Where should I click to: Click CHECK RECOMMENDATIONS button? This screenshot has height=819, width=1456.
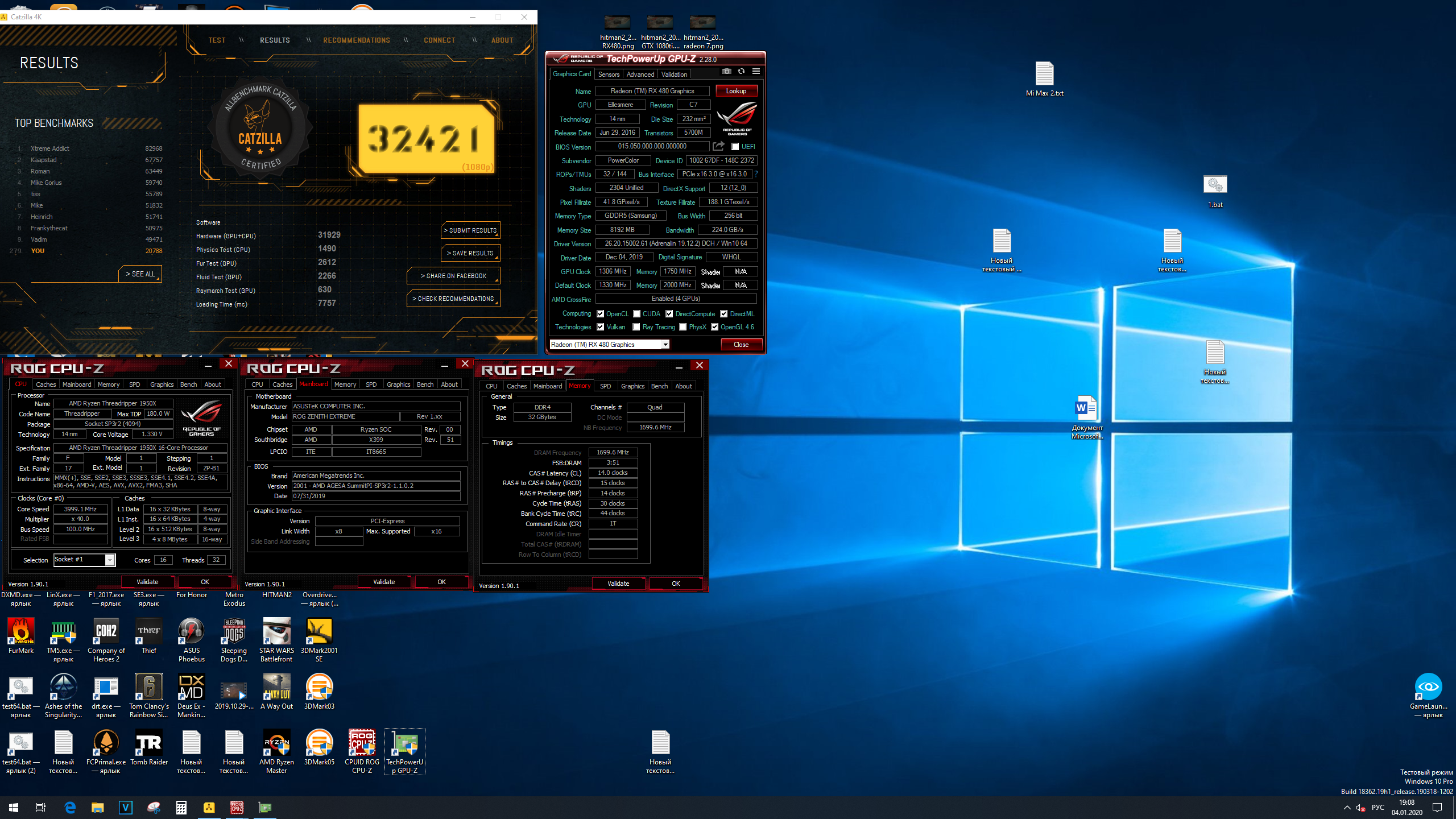[x=453, y=299]
